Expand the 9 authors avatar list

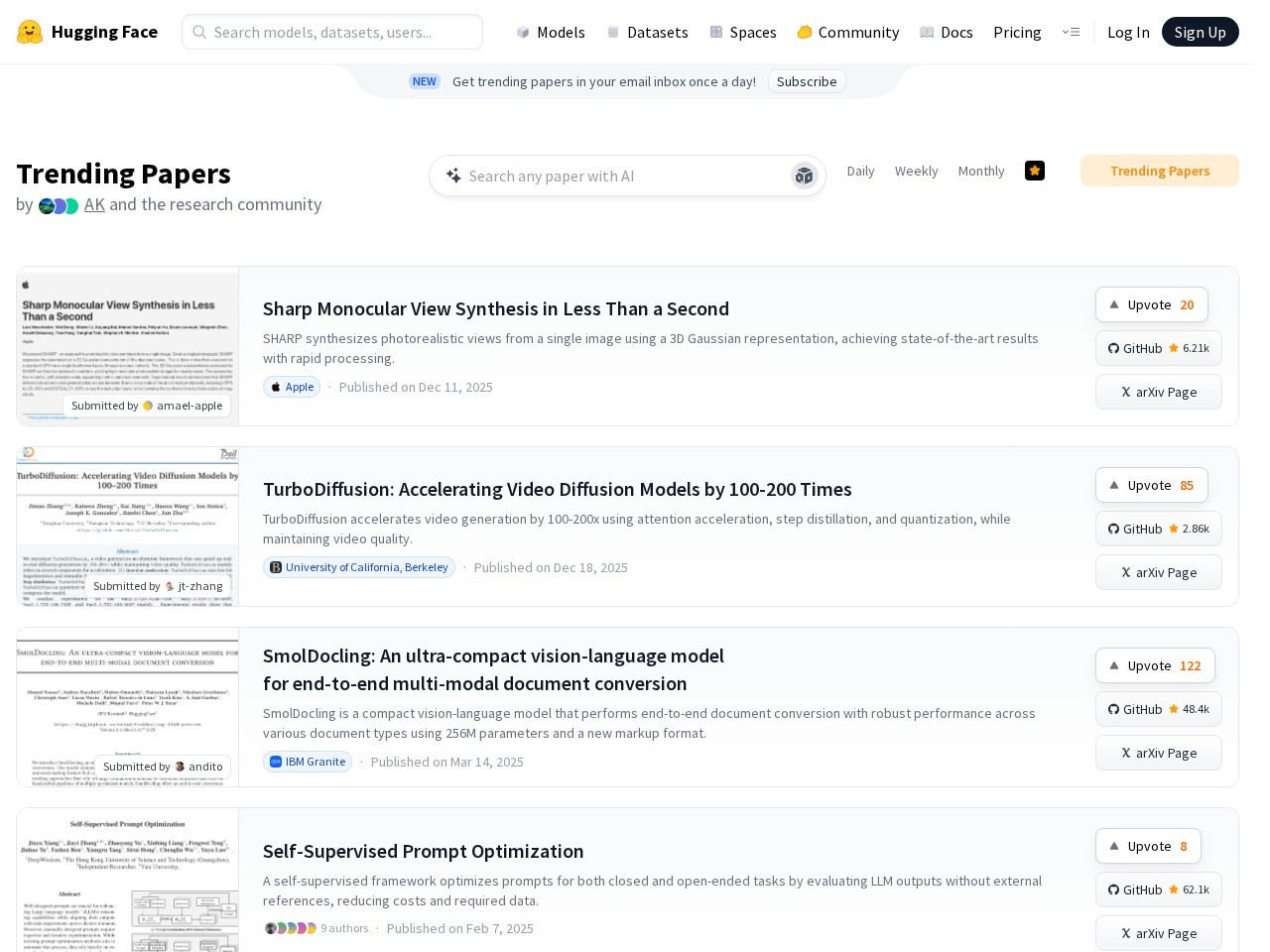pyautogui.click(x=316, y=929)
